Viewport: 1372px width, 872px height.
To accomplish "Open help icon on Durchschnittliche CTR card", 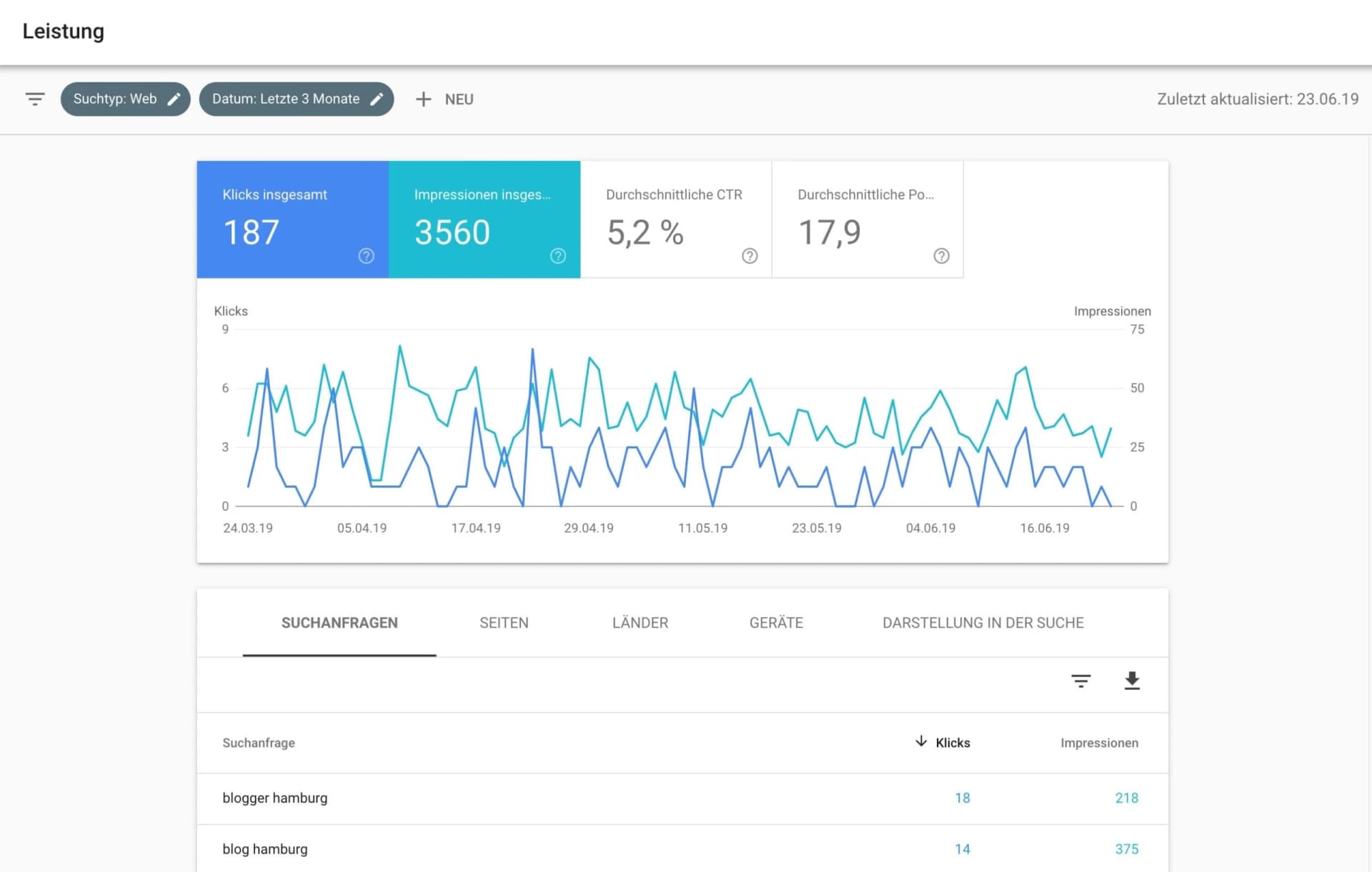I will (749, 255).
